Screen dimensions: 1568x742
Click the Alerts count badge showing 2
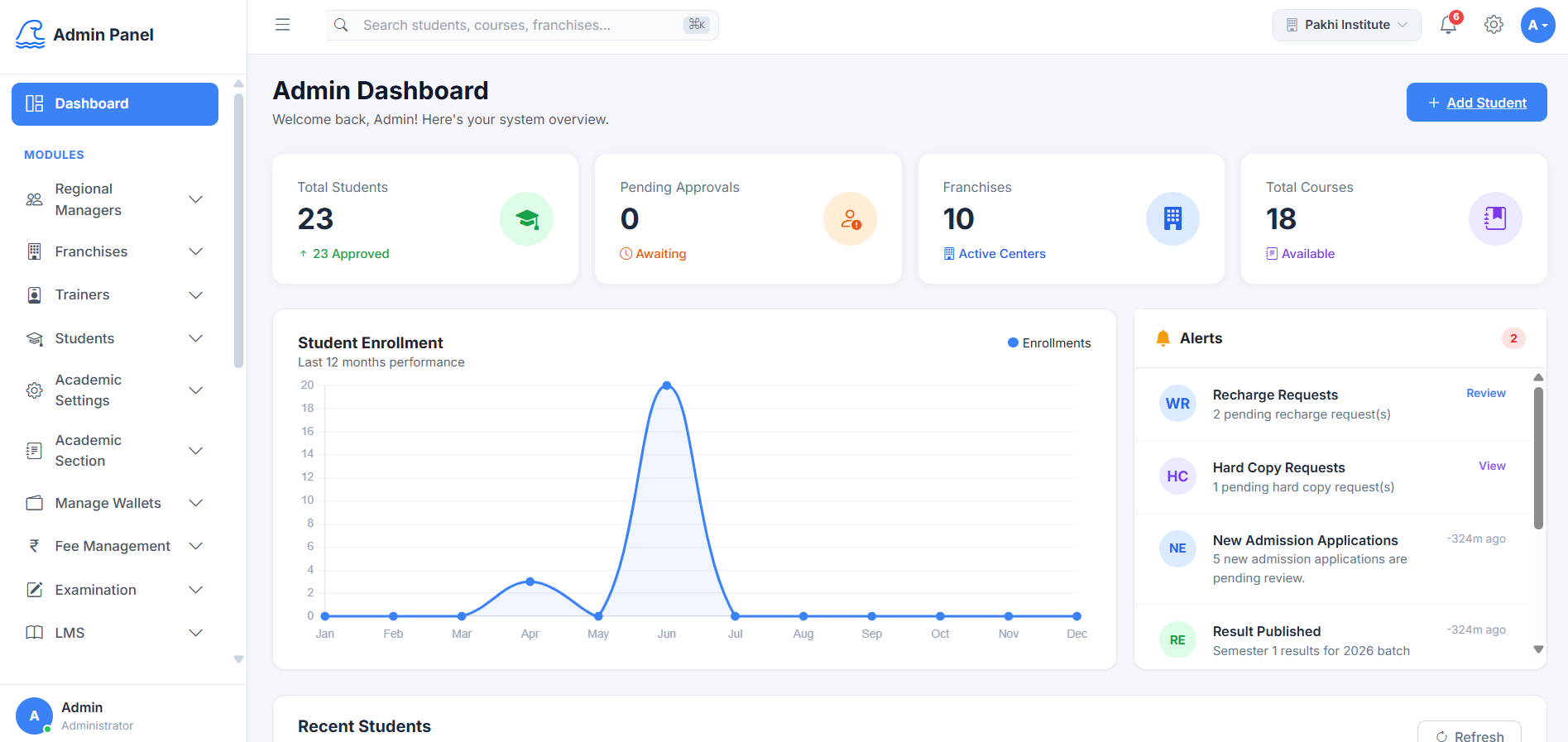pos(1513,338)
